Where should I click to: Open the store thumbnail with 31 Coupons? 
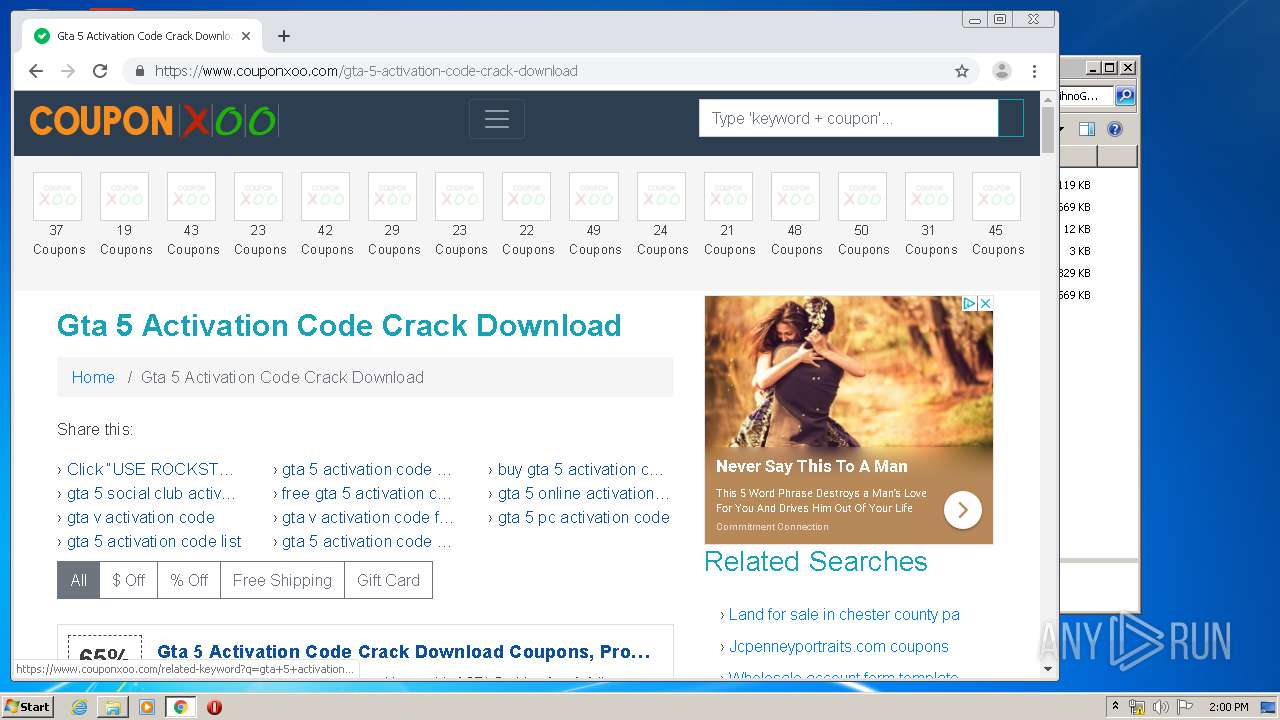(929, 196)
